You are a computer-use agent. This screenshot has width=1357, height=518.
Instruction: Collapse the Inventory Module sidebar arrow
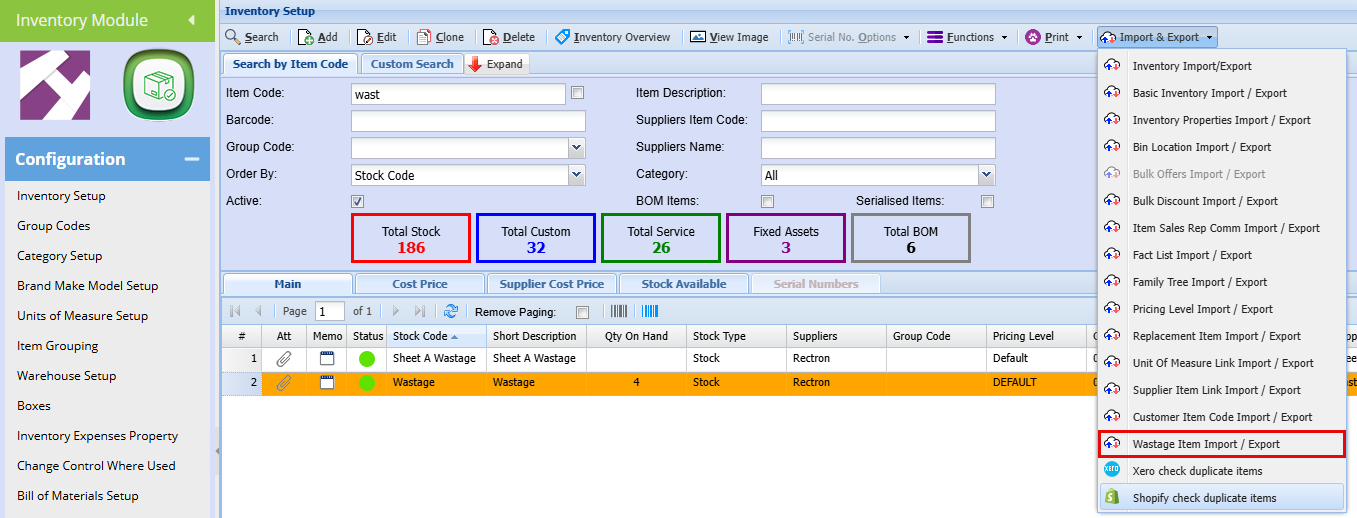point(192,20)
